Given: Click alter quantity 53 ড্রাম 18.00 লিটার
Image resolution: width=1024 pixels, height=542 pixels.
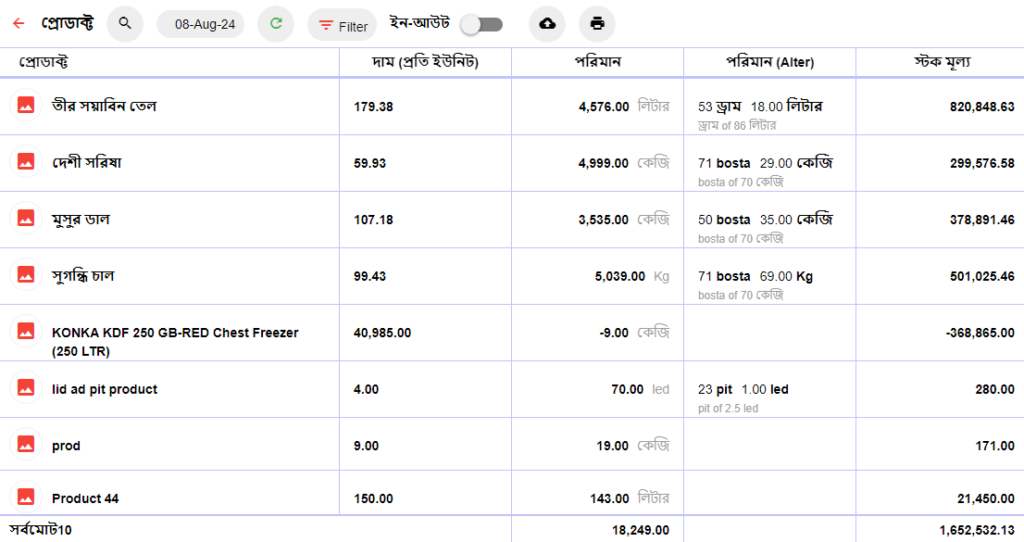Looking at the screenshot, I should coord(760,106).
